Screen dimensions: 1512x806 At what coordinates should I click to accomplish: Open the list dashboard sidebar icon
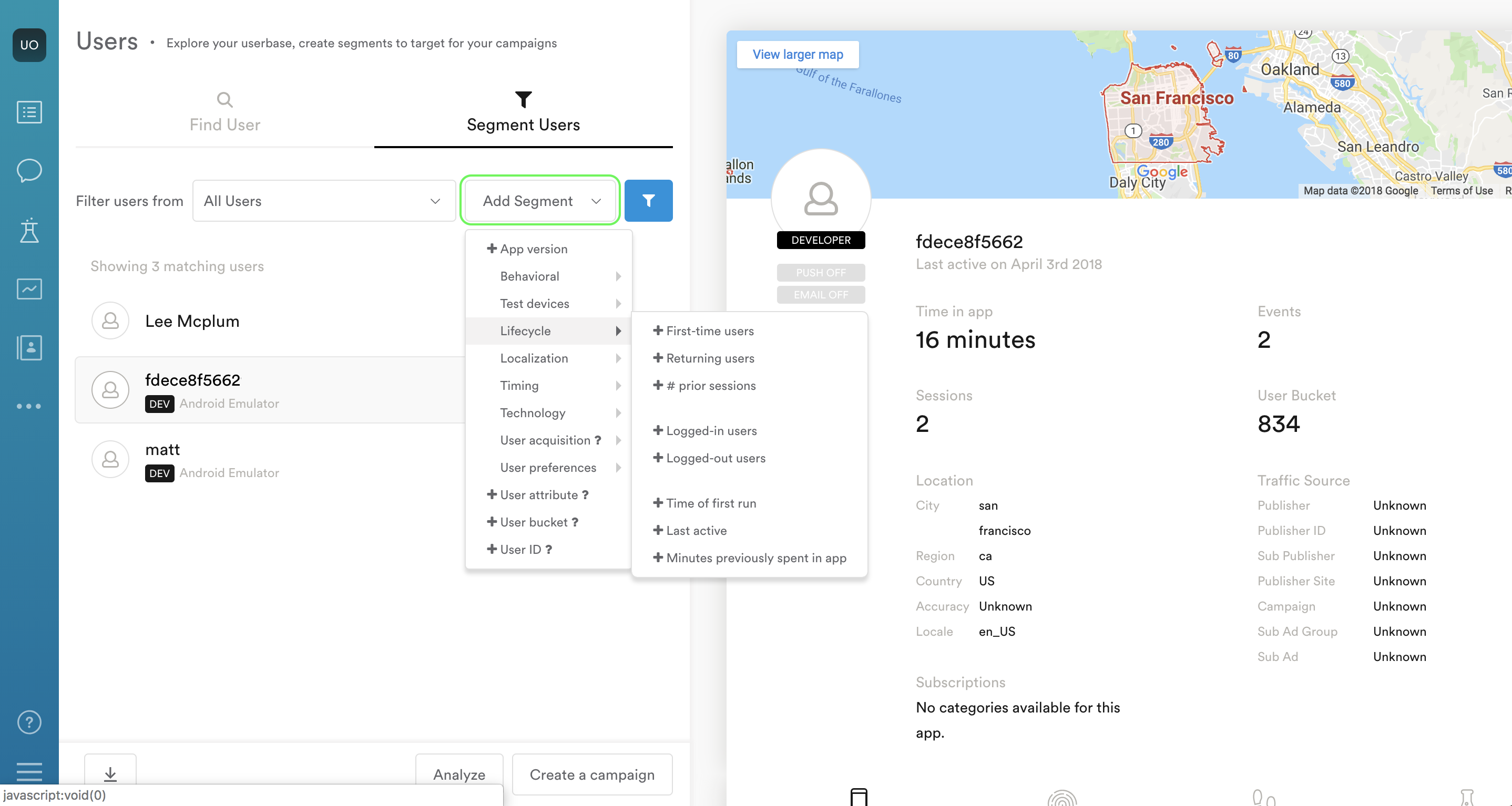29,111
